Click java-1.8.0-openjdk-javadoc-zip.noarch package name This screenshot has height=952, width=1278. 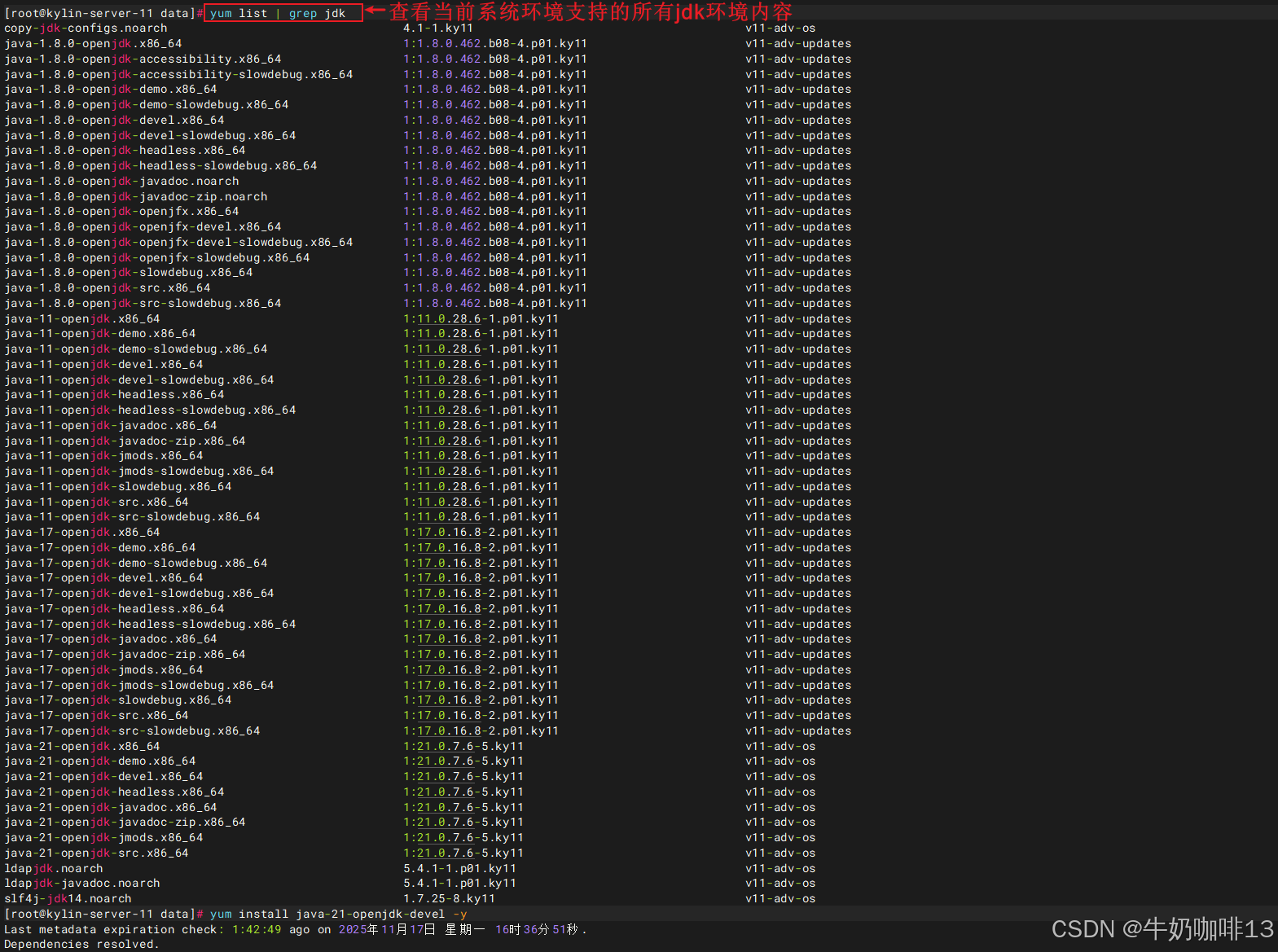tap(136, 196)
